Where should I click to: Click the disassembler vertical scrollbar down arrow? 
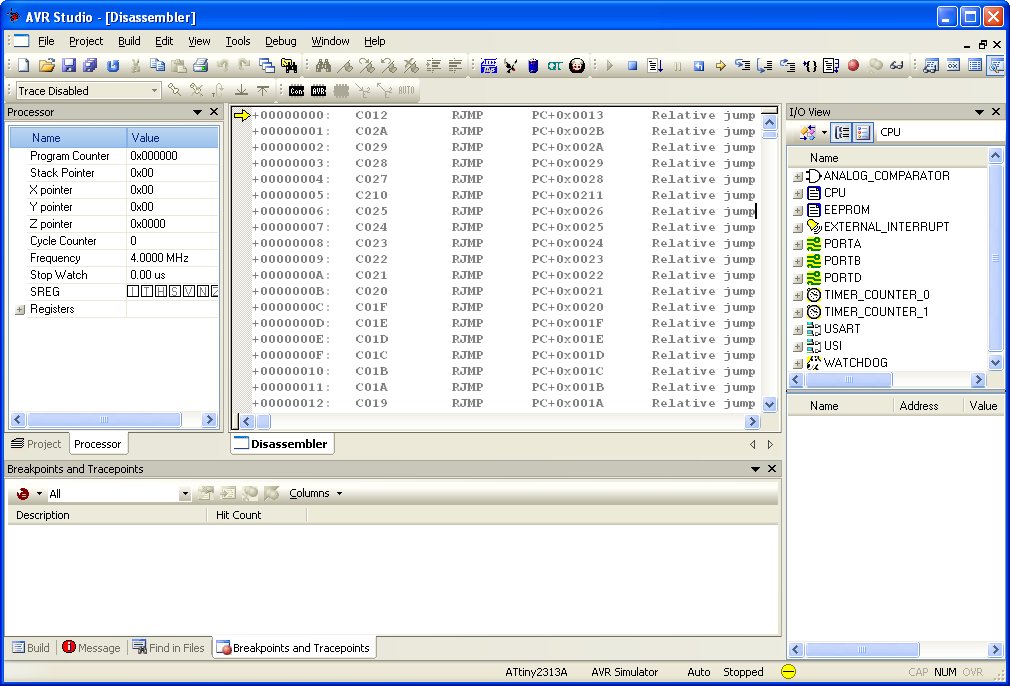pos(769,405)
